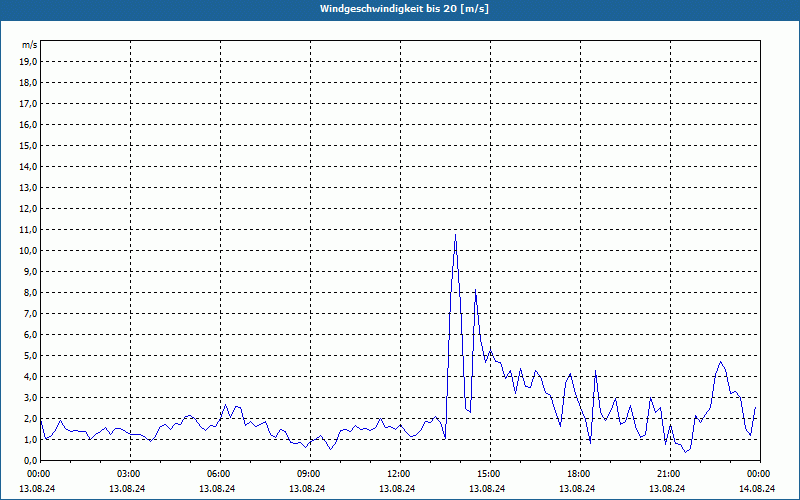The width and height of the screenshot is (800, 500).
Task: Click the 06:00 time label
Action: click(x=218, y=474)
